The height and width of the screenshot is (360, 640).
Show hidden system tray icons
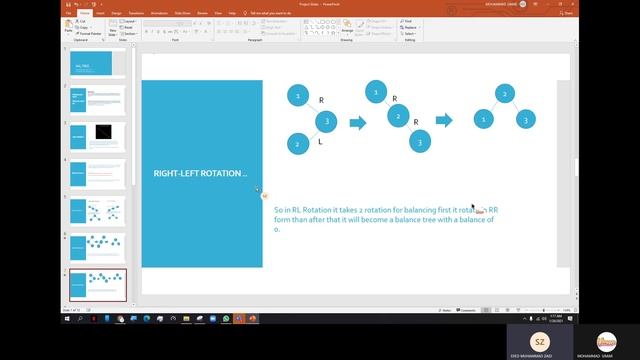524,319
